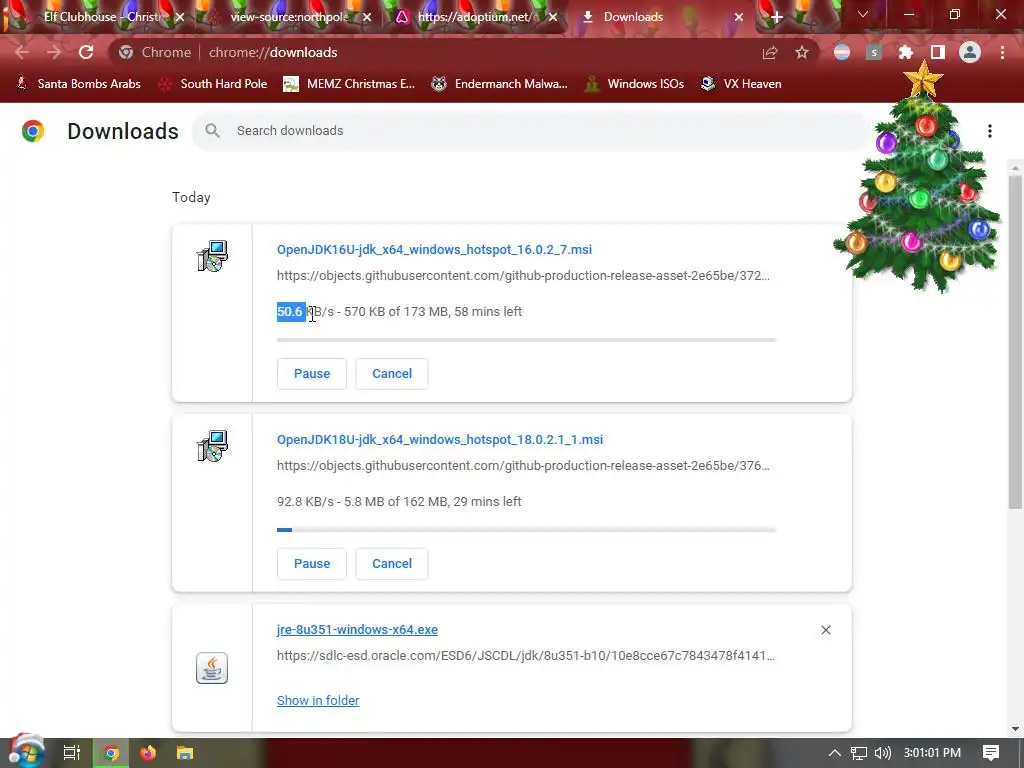1024x768 pixels.
Task: Click the OpenJDK18U source URL text
Action: point(523,466)
